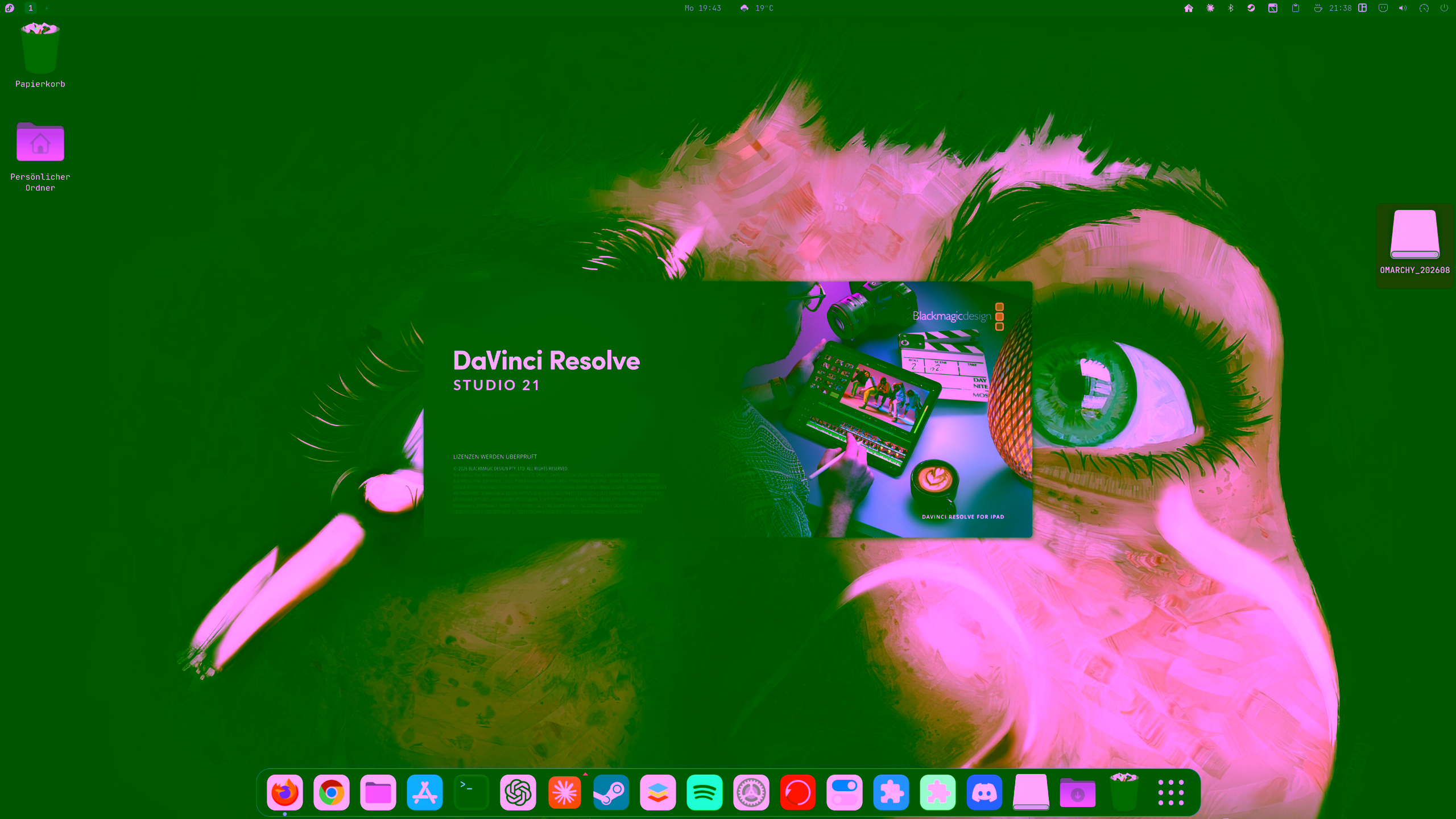Image resolution: width=1456 pixels, height=819 pixels.
Task: Launch Discord from the dock
Action: (x=985, y=792)
